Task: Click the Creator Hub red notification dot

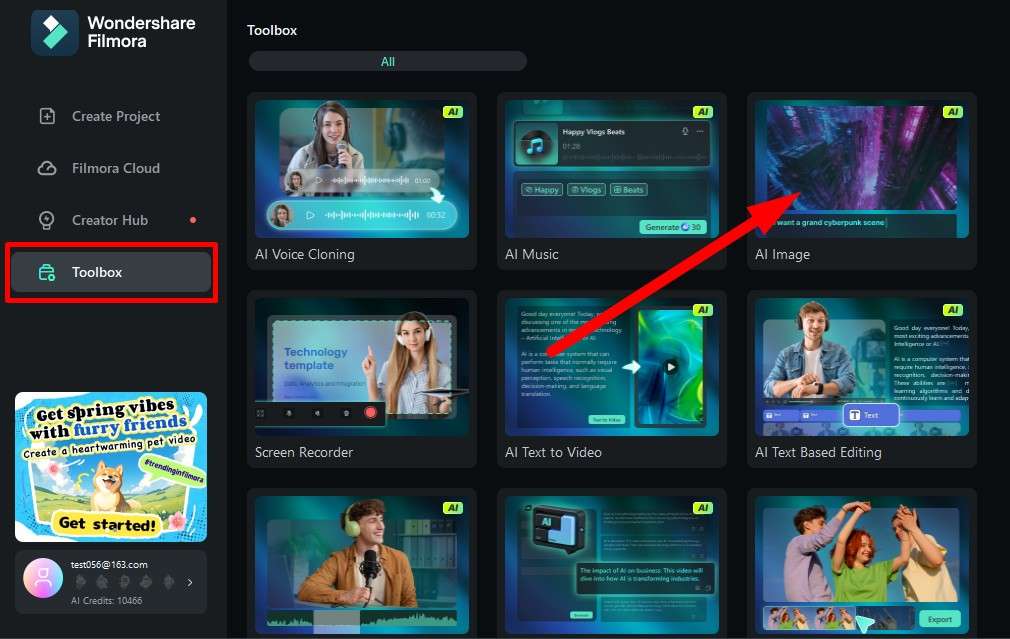Action: (193, 220)
